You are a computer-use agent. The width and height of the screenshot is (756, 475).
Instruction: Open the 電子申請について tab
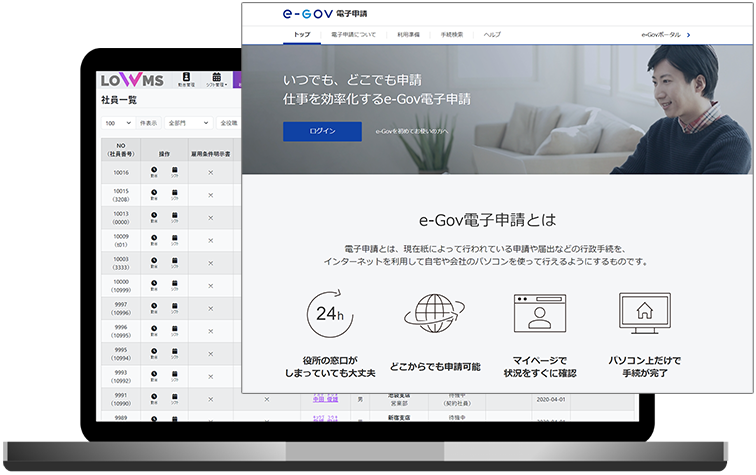(353, 35)
